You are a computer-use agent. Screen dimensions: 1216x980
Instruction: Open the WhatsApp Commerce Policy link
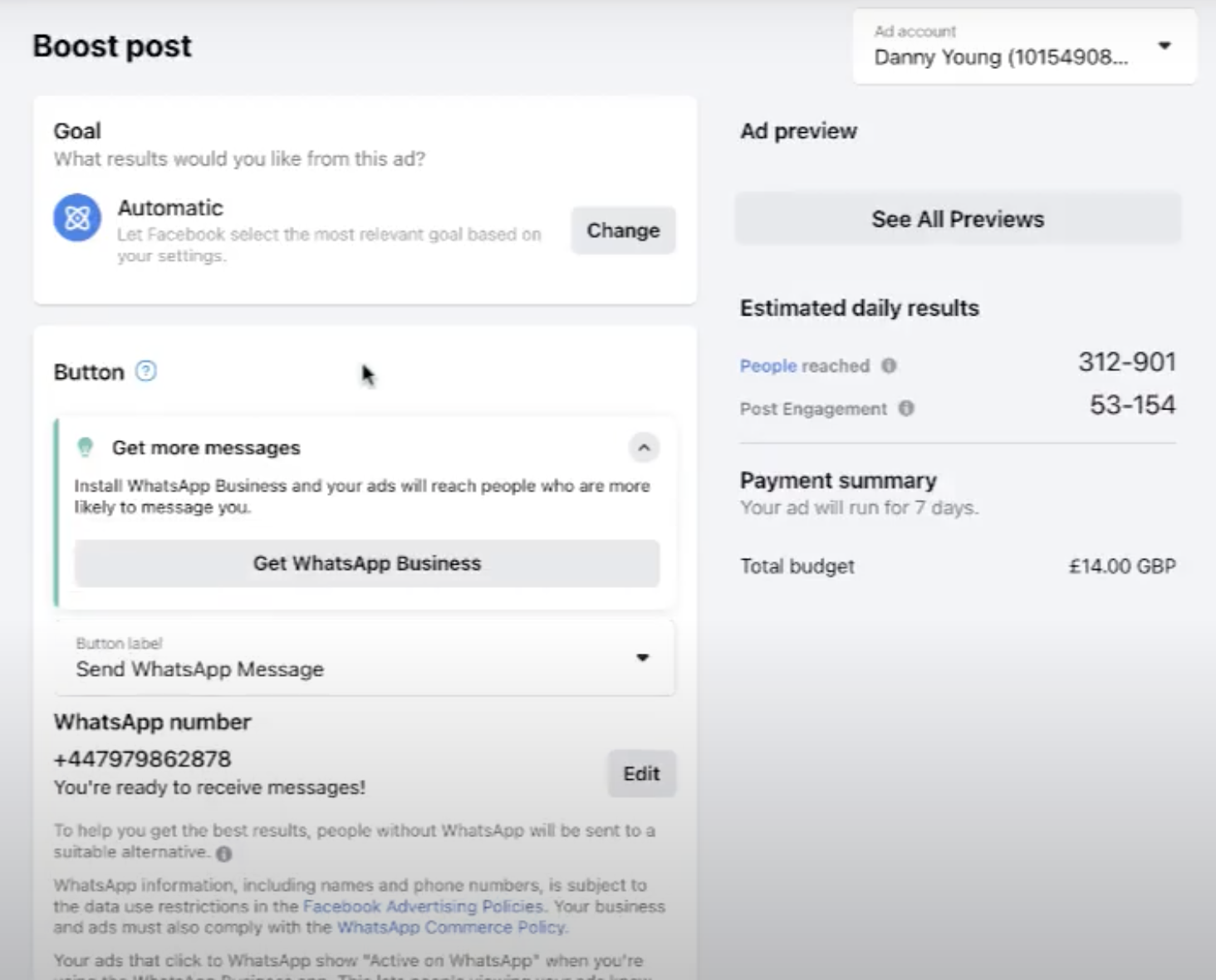tap(452, 927)
